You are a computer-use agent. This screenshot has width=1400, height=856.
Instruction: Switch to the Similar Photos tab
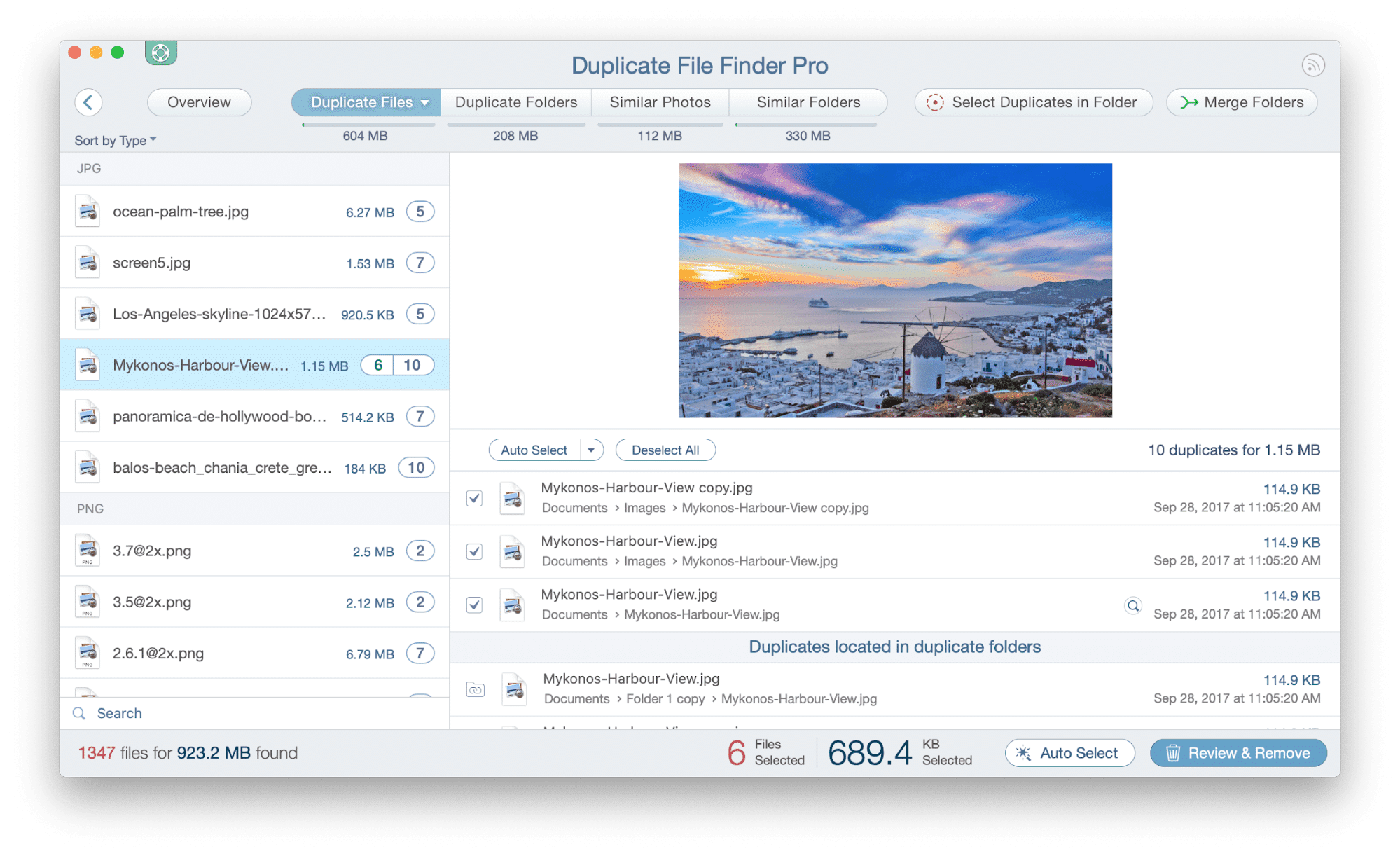(x=659, y=102)
